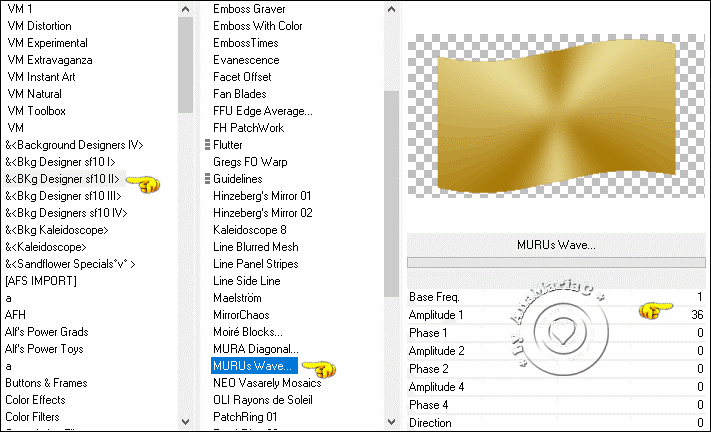The image size is (711, 432).
Task: Select Alf's Power Grads category
Action: tap(47, 332)
